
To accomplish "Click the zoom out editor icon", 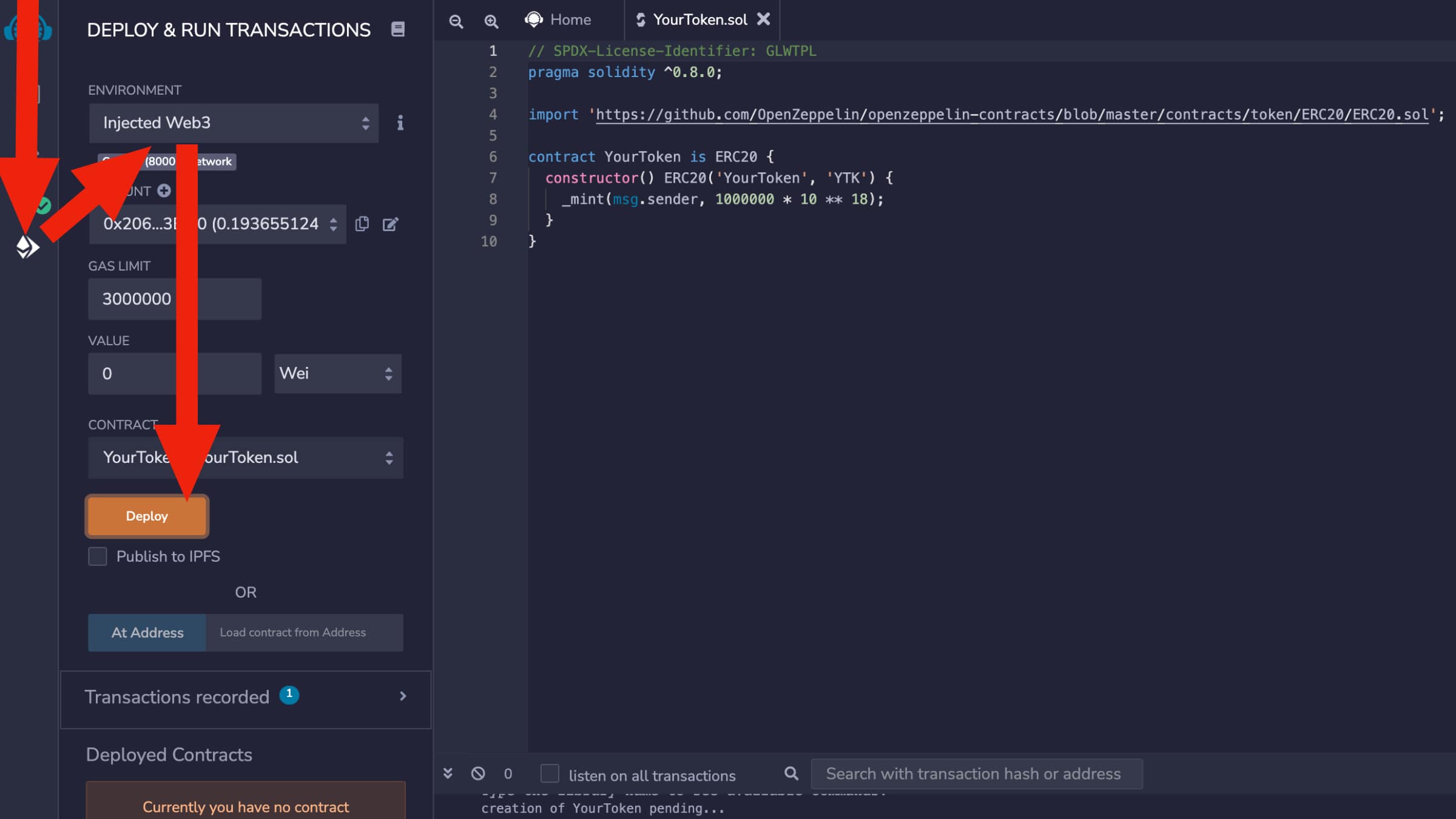I will tap(456, 21).
